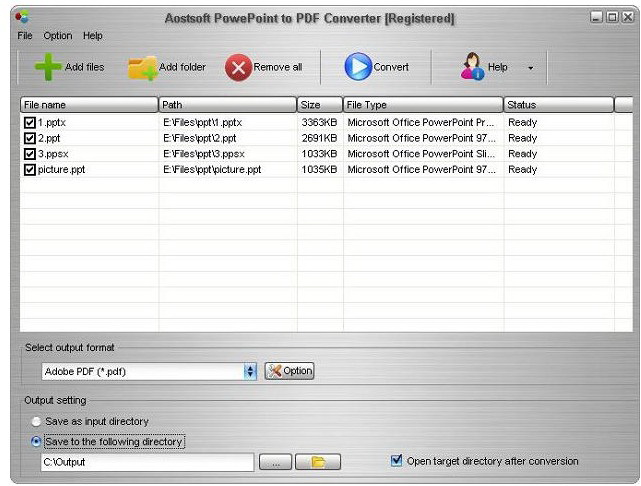Uncheck the picture.ppt file checkbox
Viewport: 641px width, 486px height.
click(x=30, y=169)
